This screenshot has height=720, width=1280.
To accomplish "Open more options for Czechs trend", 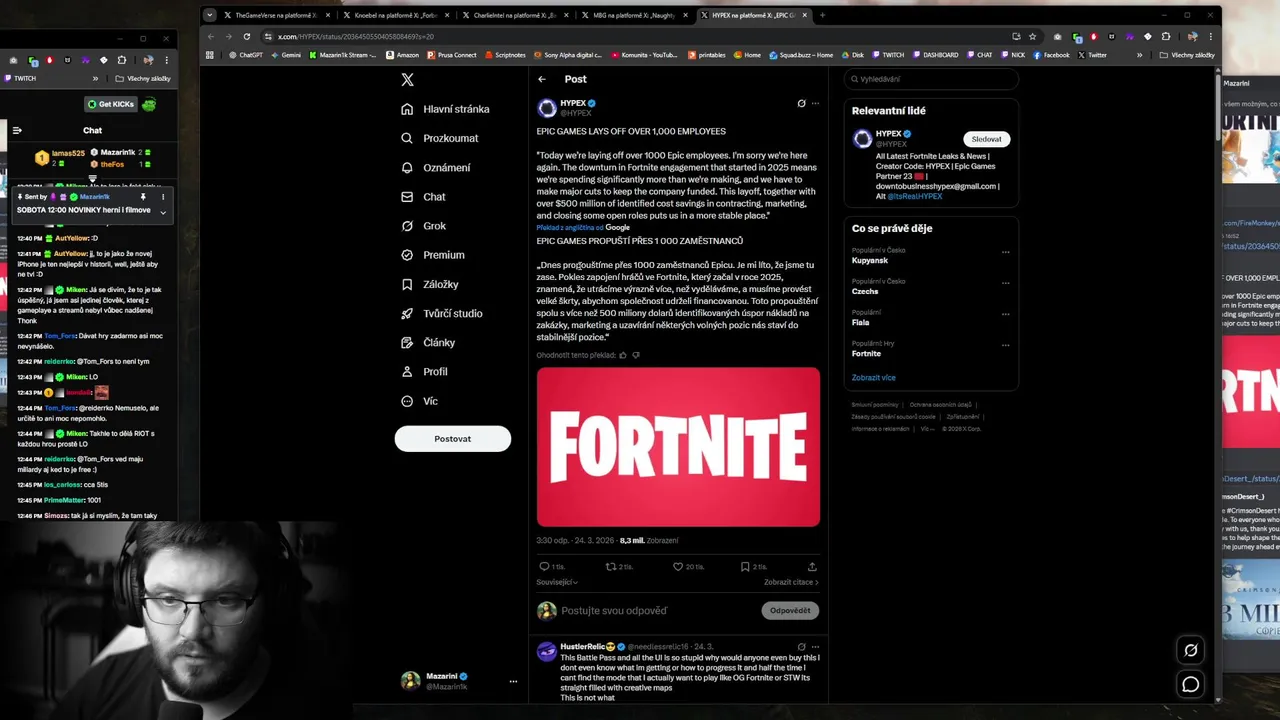I will click(x=1006, y=283).
